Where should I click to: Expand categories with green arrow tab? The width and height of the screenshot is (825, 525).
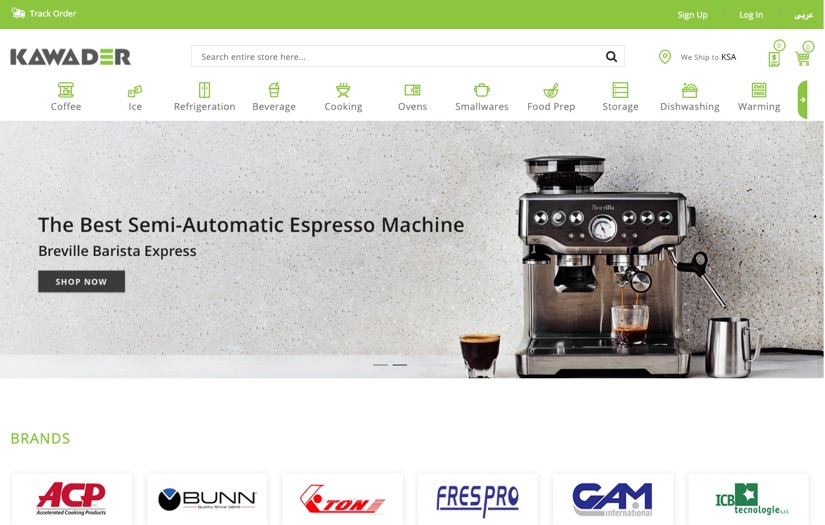(802, 100)
